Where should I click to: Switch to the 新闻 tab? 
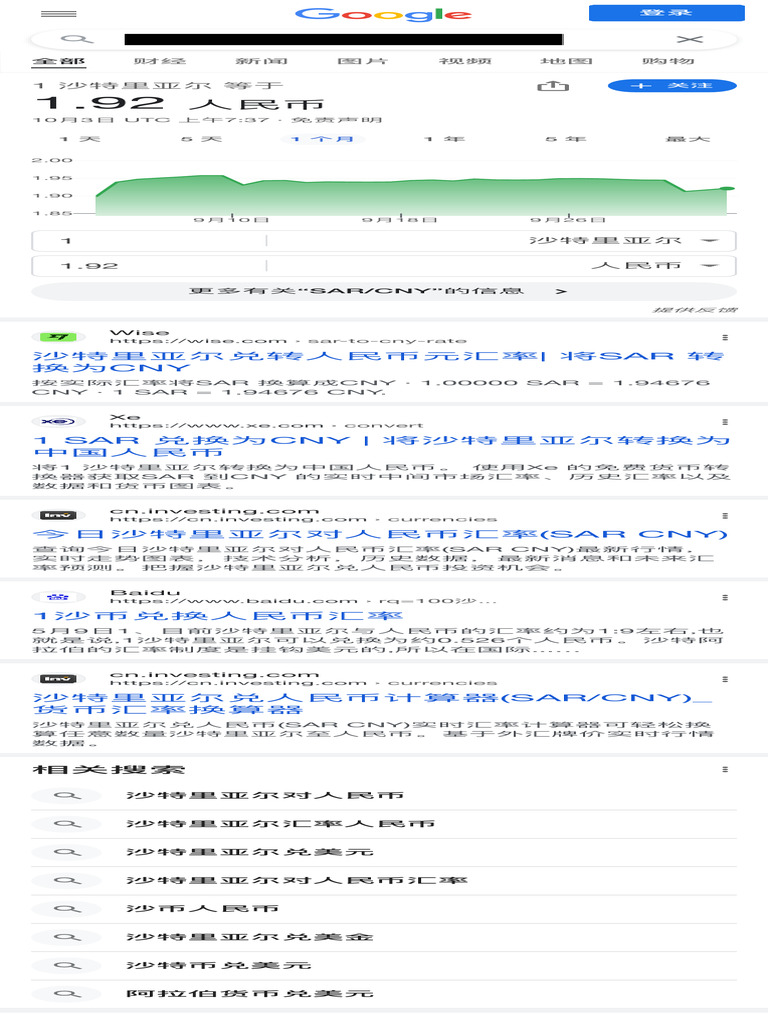pyautogui.click(x=261, y=61)
